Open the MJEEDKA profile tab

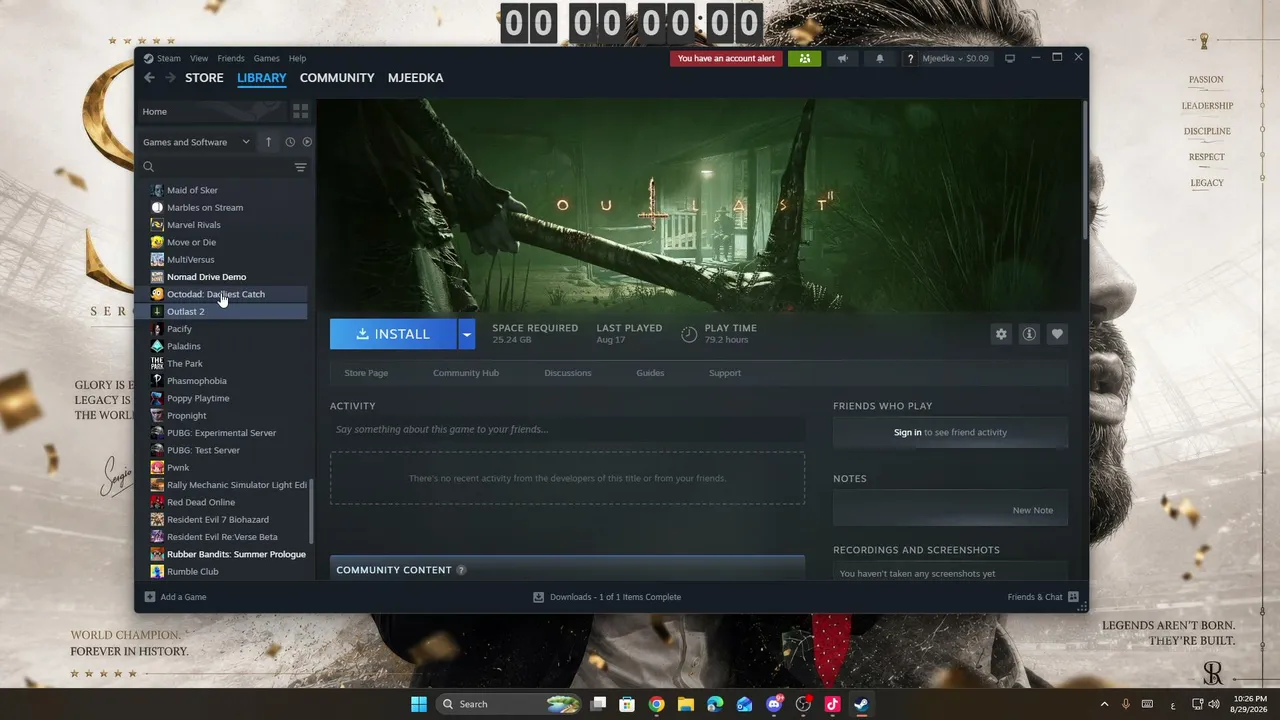tap(416, 78)
